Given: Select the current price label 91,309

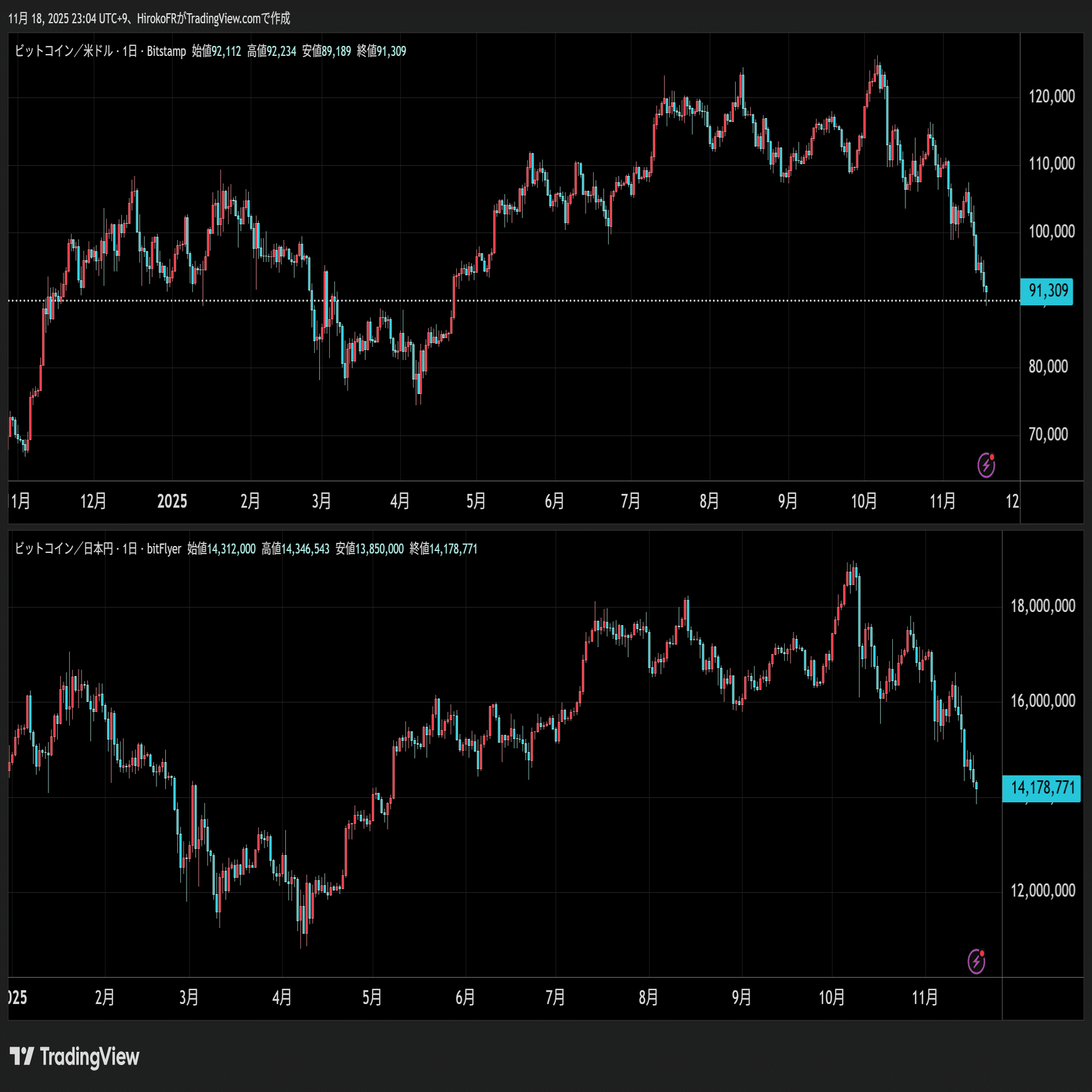Looking at the screenshot, I should [x=1047, y=291].
